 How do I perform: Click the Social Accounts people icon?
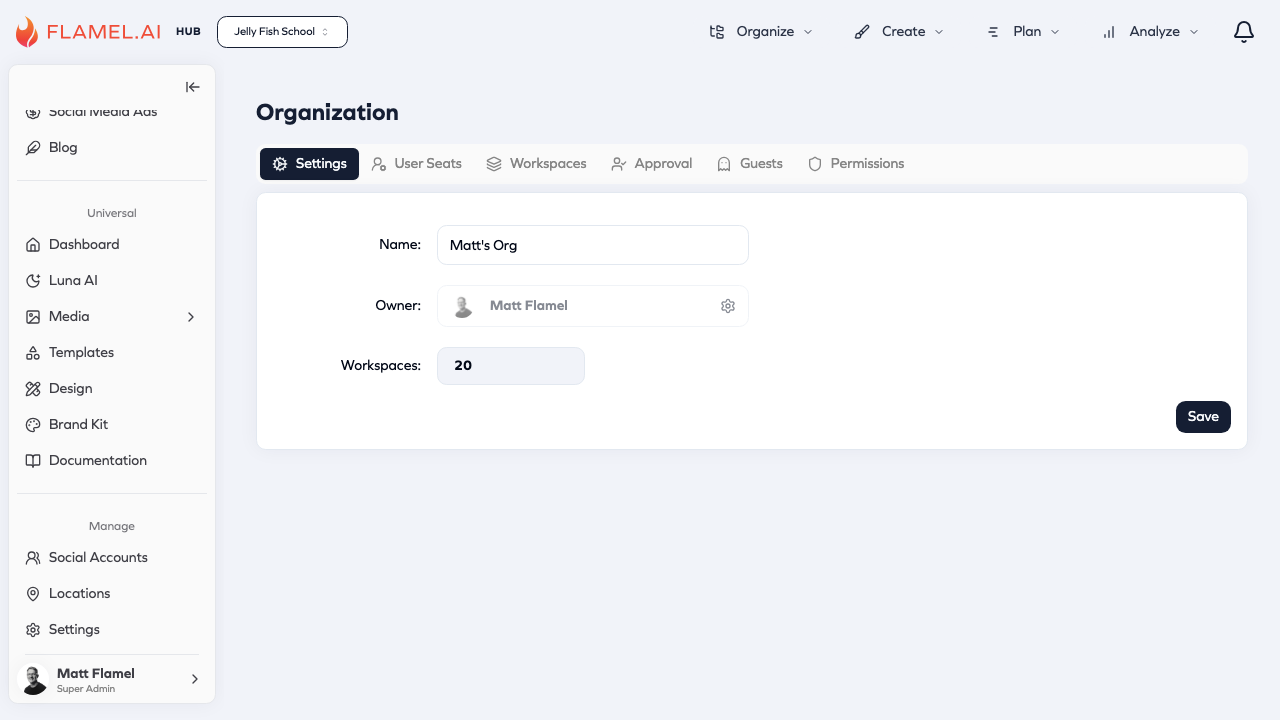[x=33, y=557]
